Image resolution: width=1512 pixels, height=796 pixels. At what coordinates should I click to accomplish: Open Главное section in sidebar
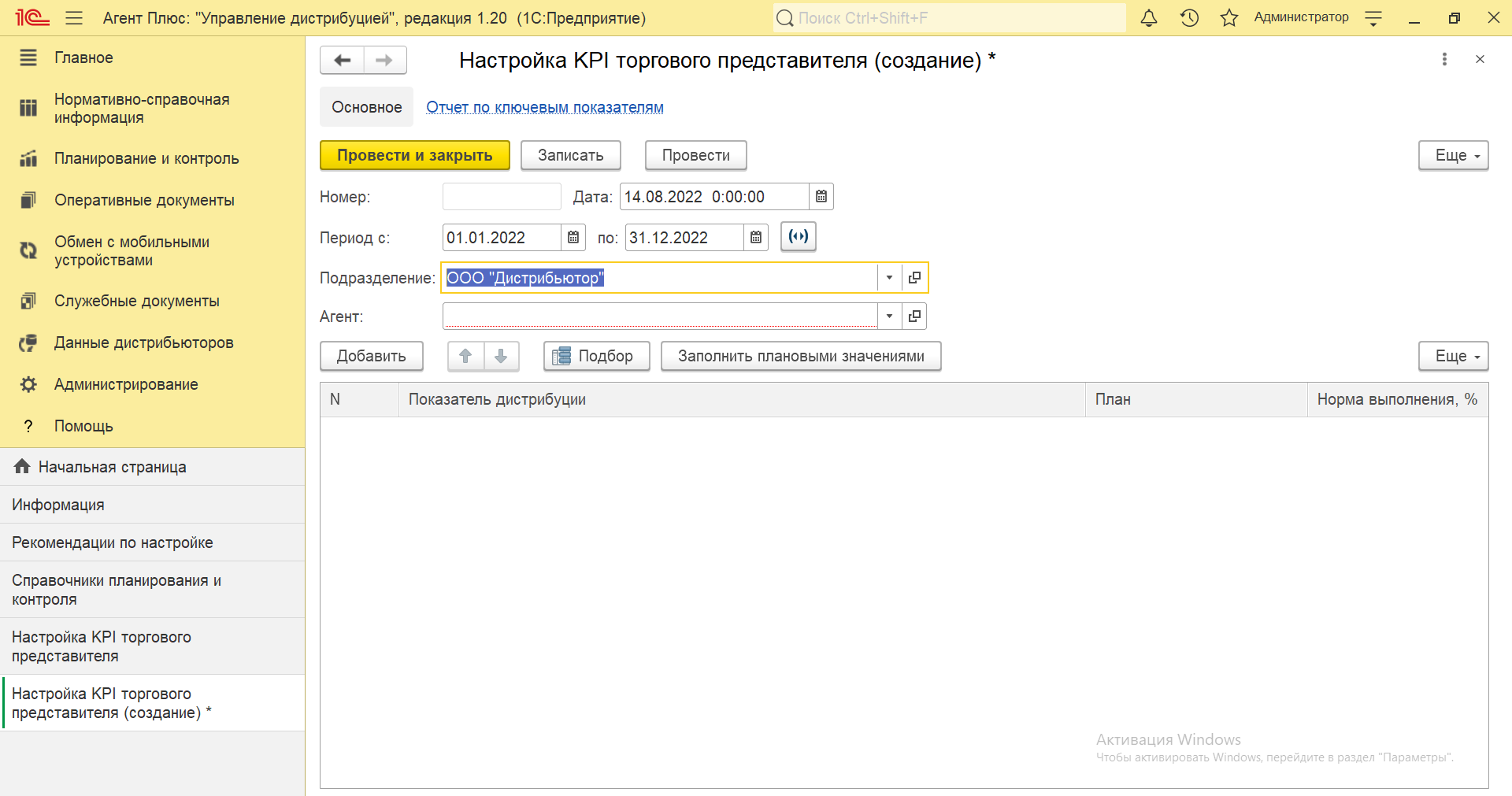(x=152, y=57)
